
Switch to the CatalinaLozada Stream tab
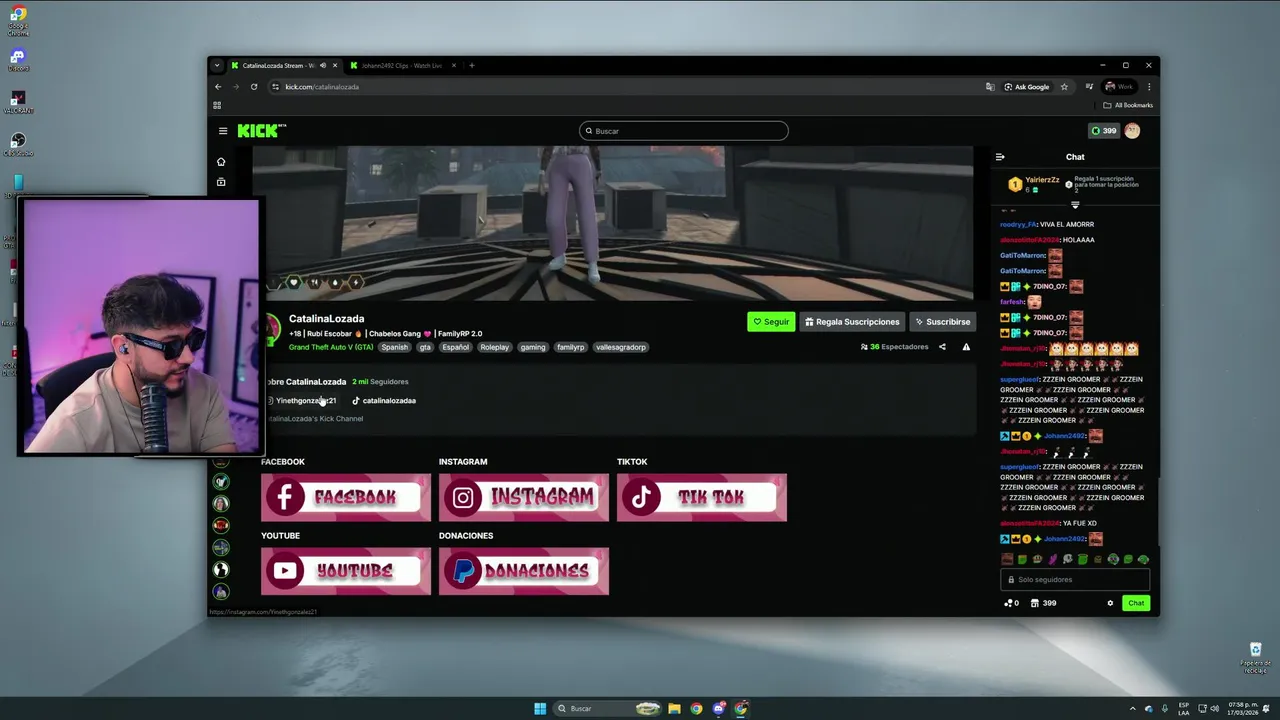(285, 66)
